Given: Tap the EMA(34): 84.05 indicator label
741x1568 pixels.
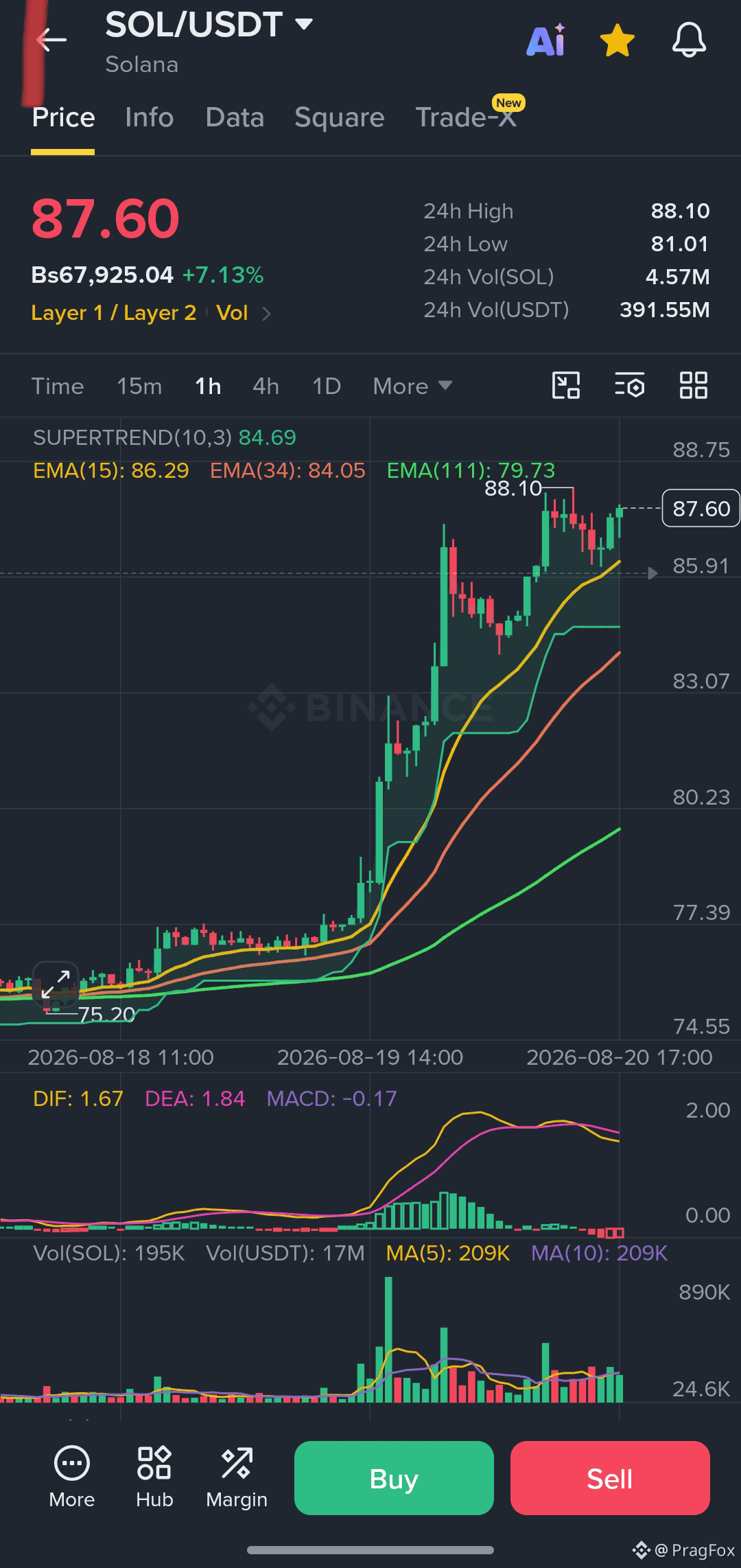Looking at the screenshot, I should click(287, 470).
